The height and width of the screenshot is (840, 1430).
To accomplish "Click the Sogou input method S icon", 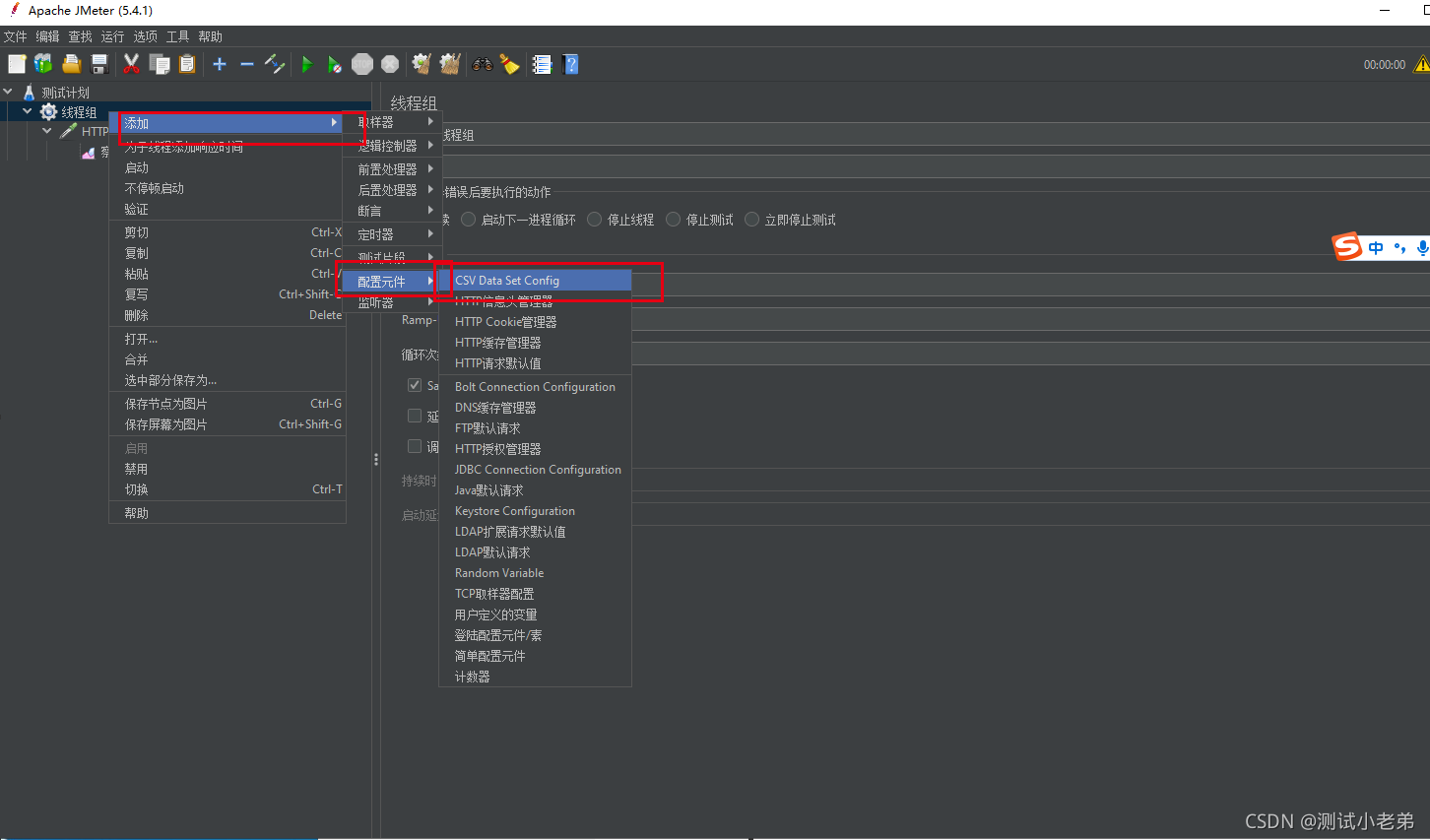I will tap(1347, 246).
